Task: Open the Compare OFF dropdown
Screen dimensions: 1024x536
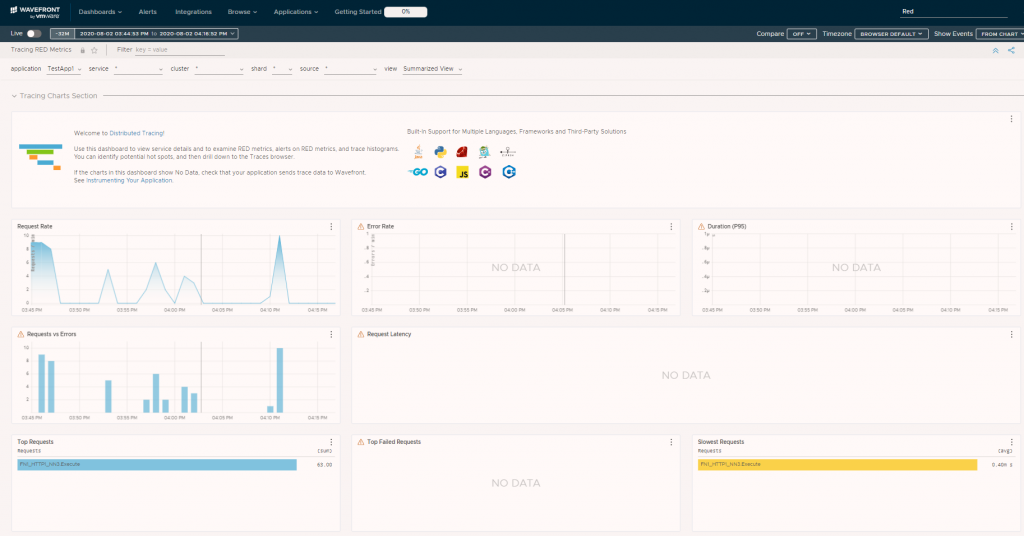Action: 801,34
